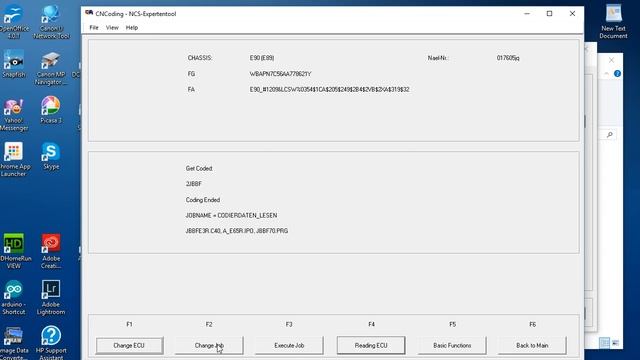Viewport: 640px width, 360px height.
Task: Launch the Snapfish desktop icon
Action: point(13,64)
